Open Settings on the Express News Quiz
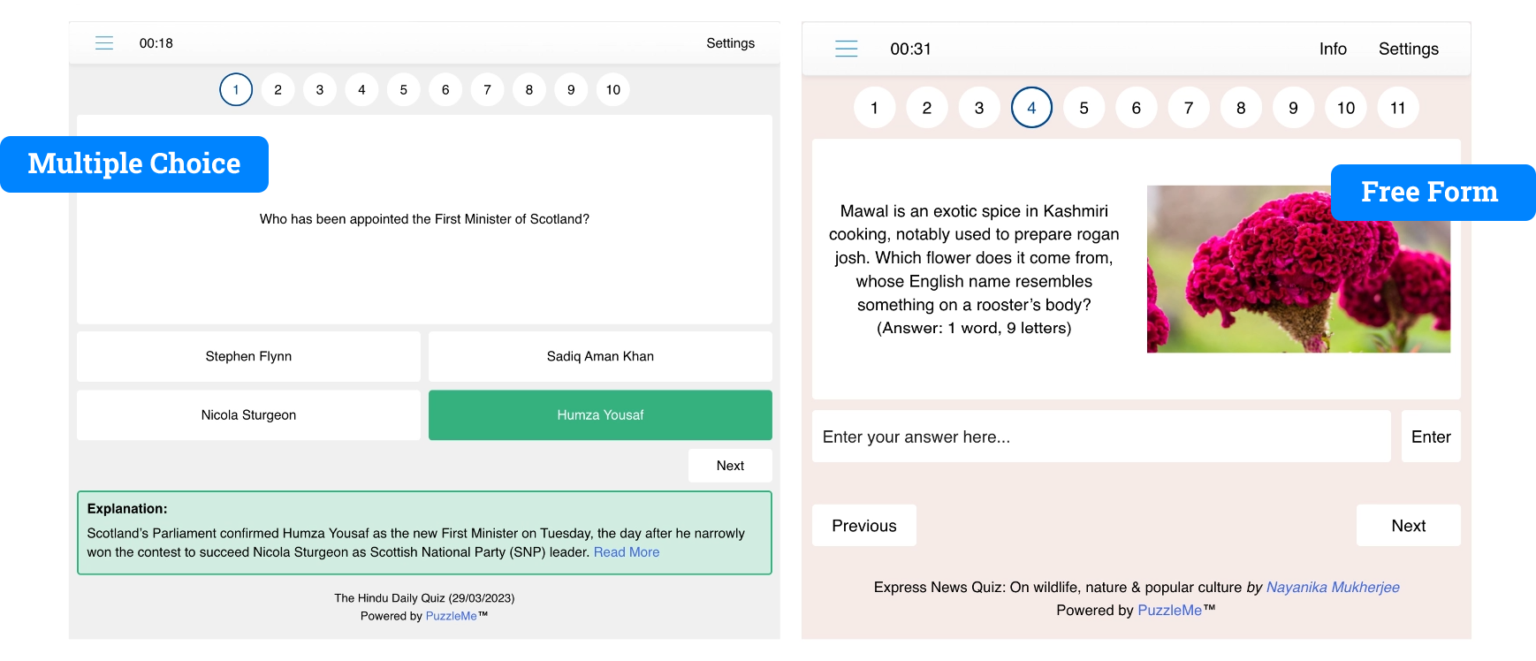This screenshot has width=1536, height=661. coord(1408,48)
